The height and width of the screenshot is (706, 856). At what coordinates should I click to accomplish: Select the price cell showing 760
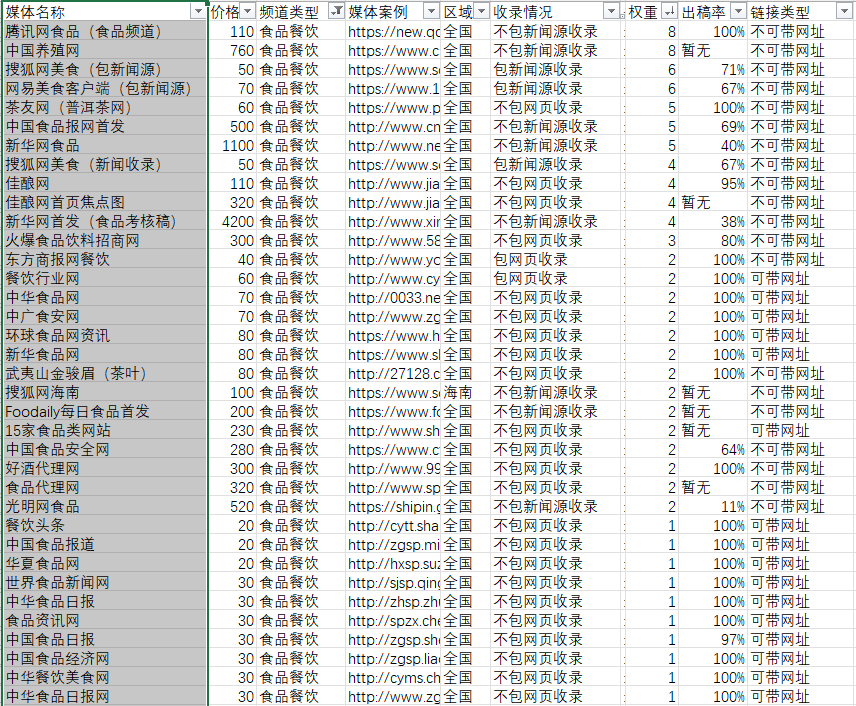click(x=233, y=51)
